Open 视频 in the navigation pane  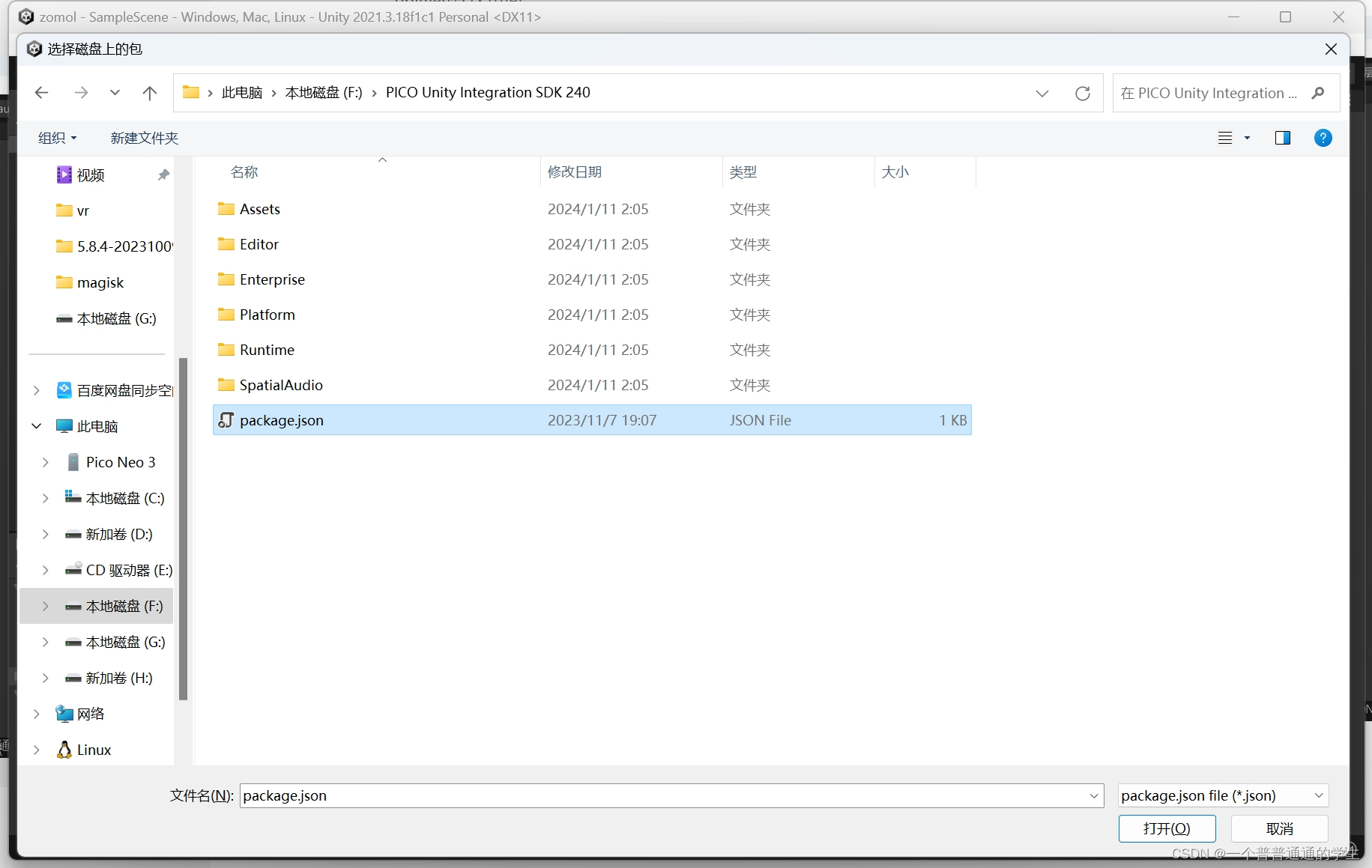tap(91, 175)
